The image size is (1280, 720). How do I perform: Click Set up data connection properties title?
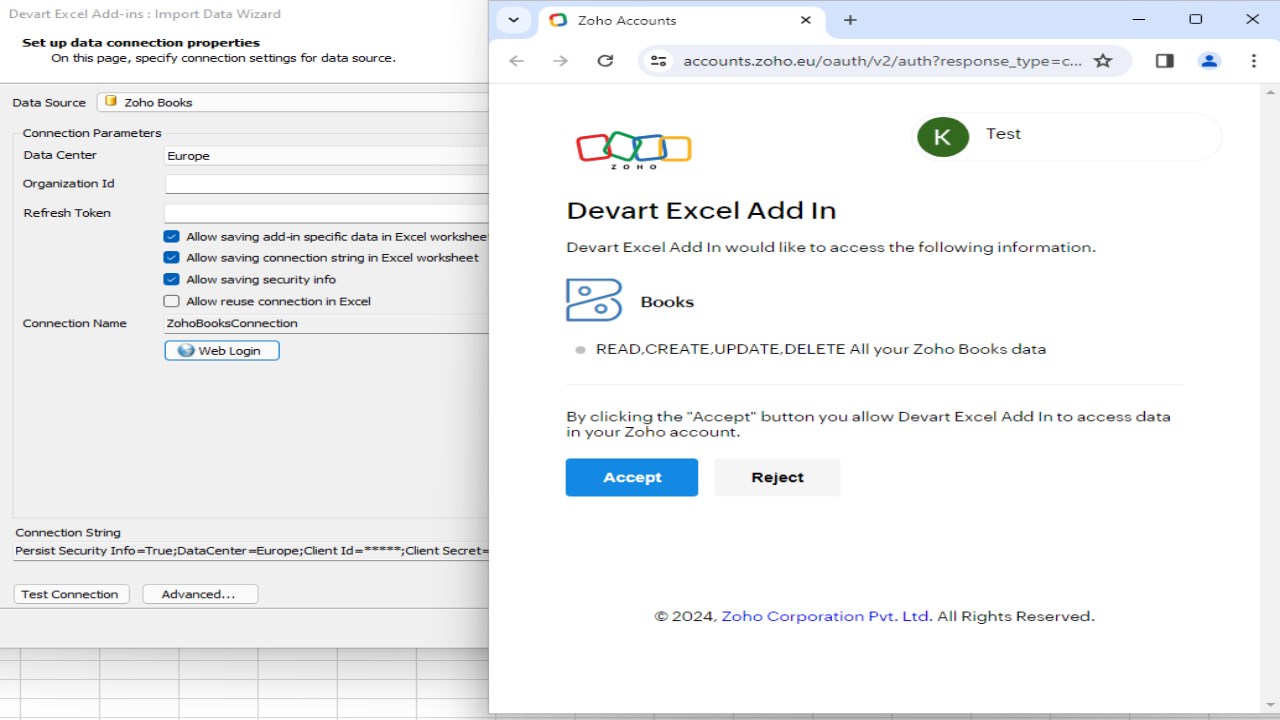pyautogui.click(x=141, y=43)
